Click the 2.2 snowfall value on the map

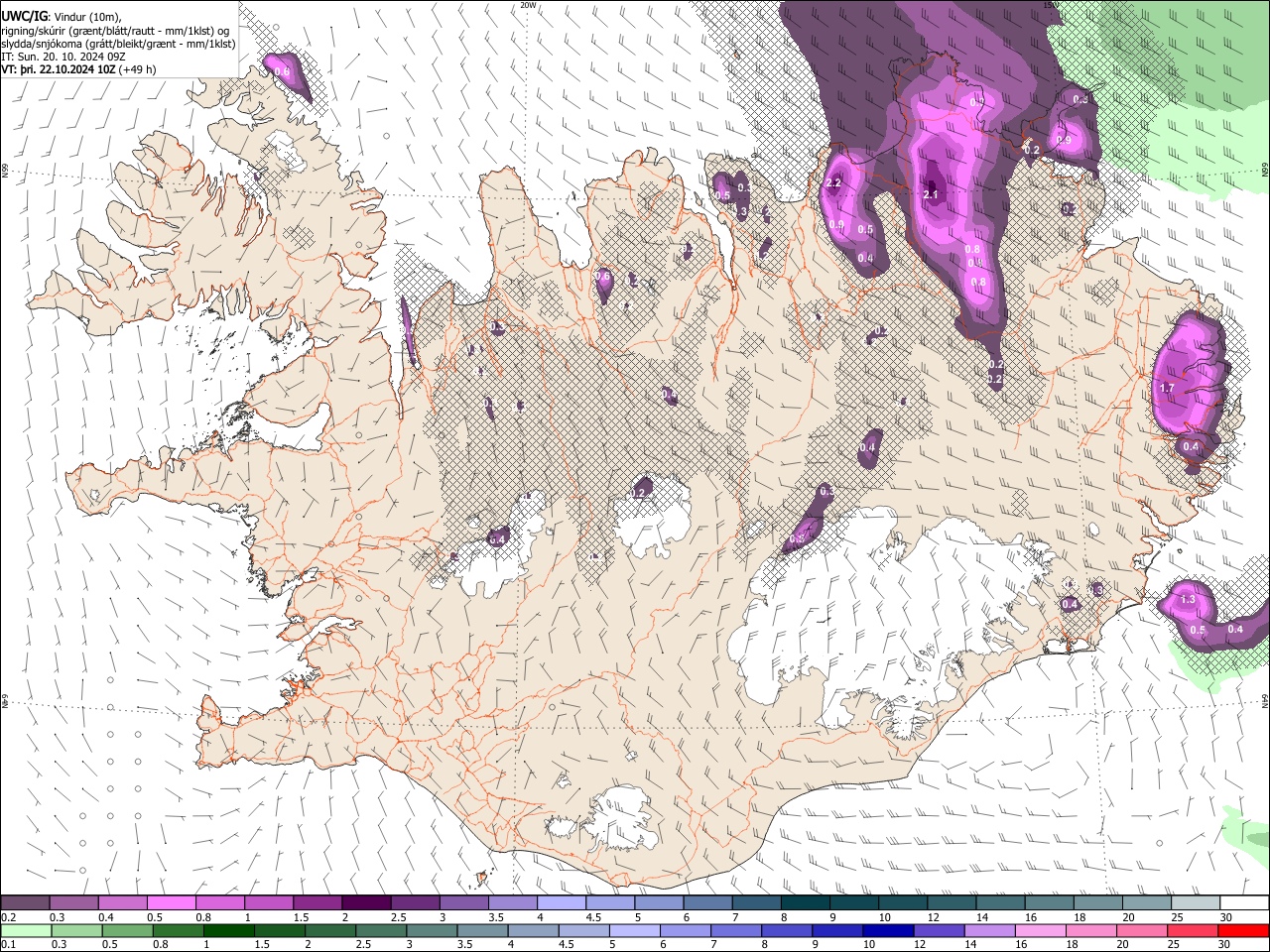pyautogui.click(x=833, y=182)
